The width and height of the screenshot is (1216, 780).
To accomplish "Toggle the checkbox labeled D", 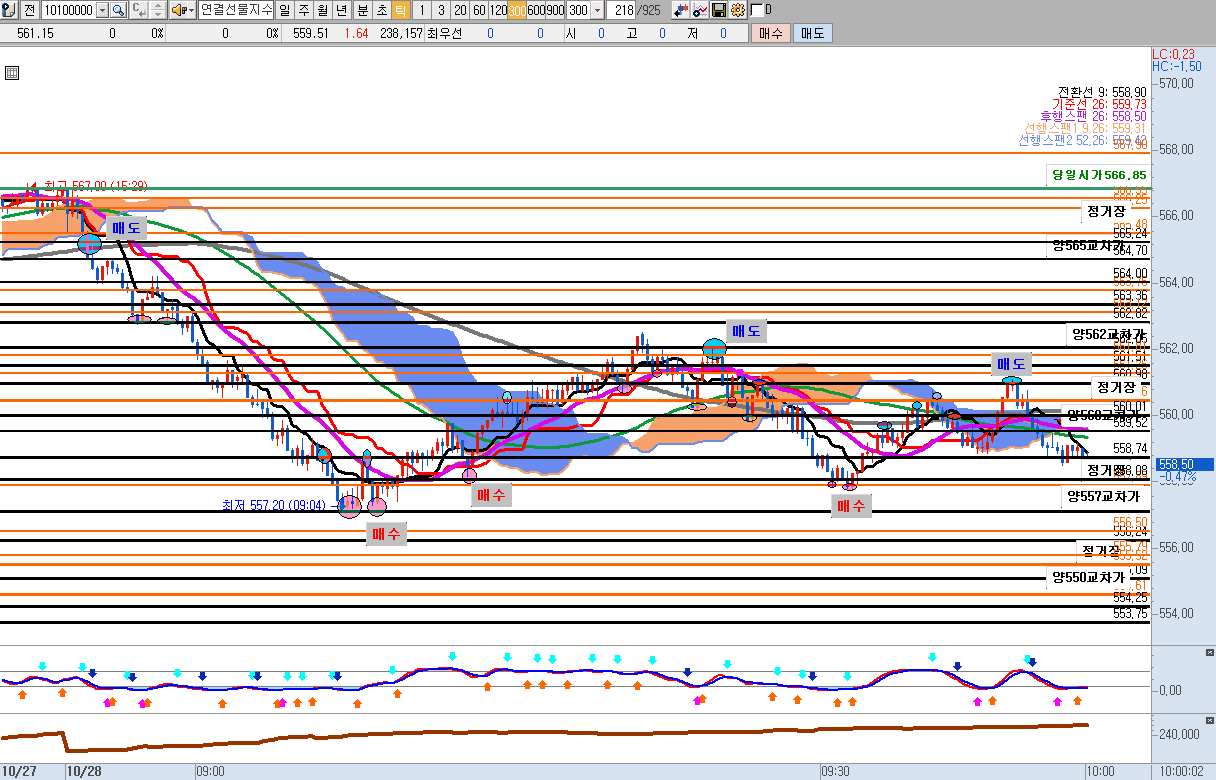I will pyautogui.click(x=756, y=10).
